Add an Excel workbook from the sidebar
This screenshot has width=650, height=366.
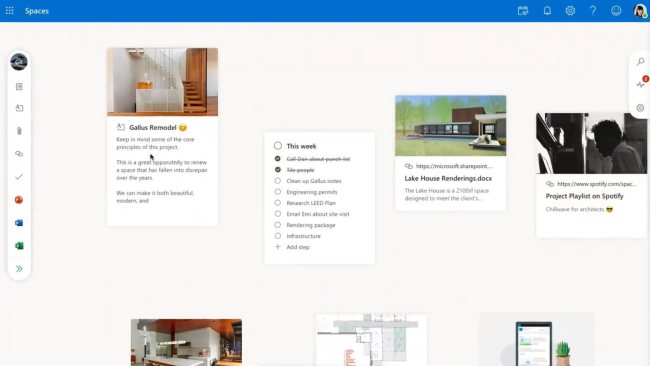[x=19, y=246]
